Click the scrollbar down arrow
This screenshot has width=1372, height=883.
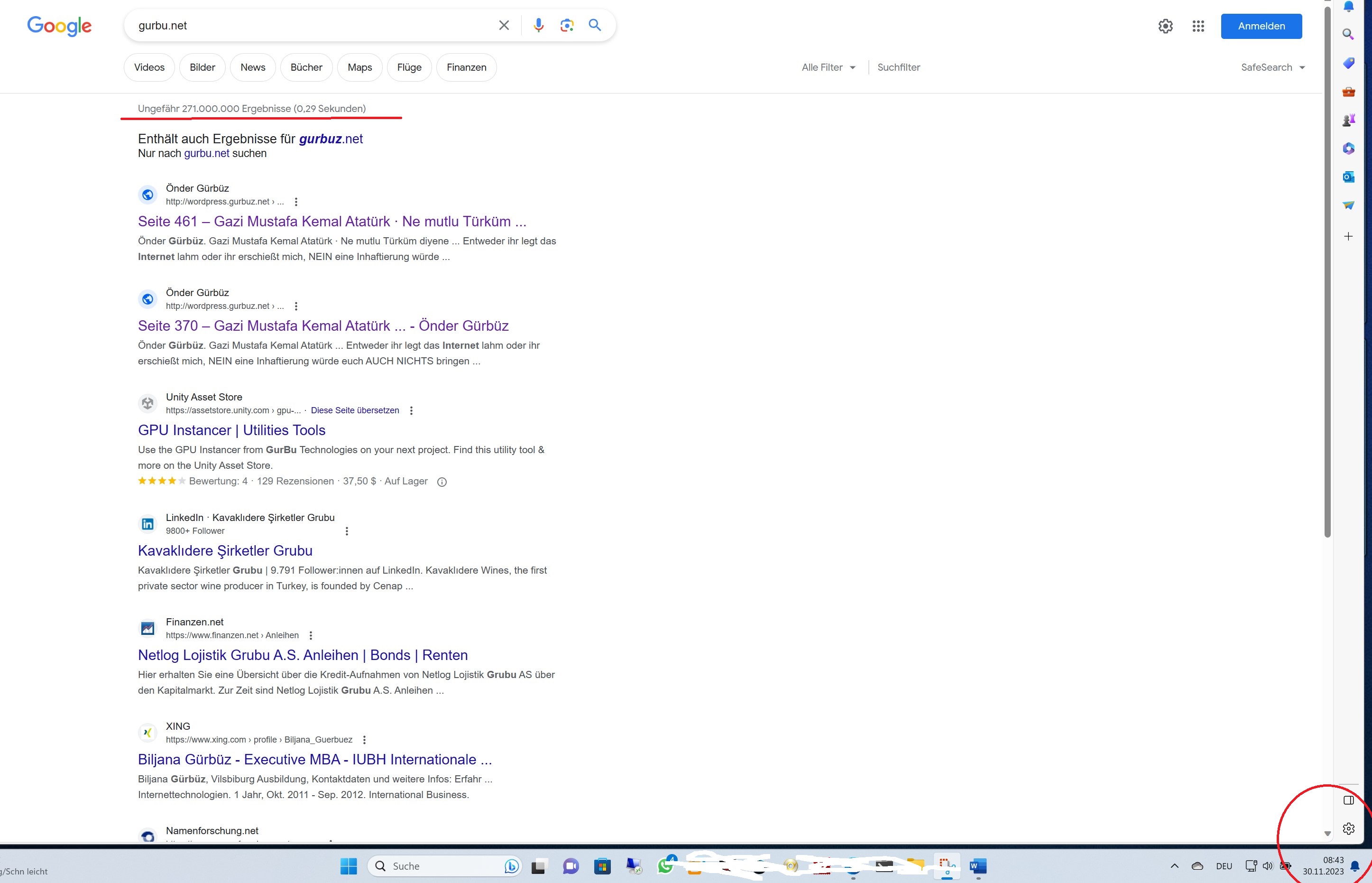(1327, 834)
